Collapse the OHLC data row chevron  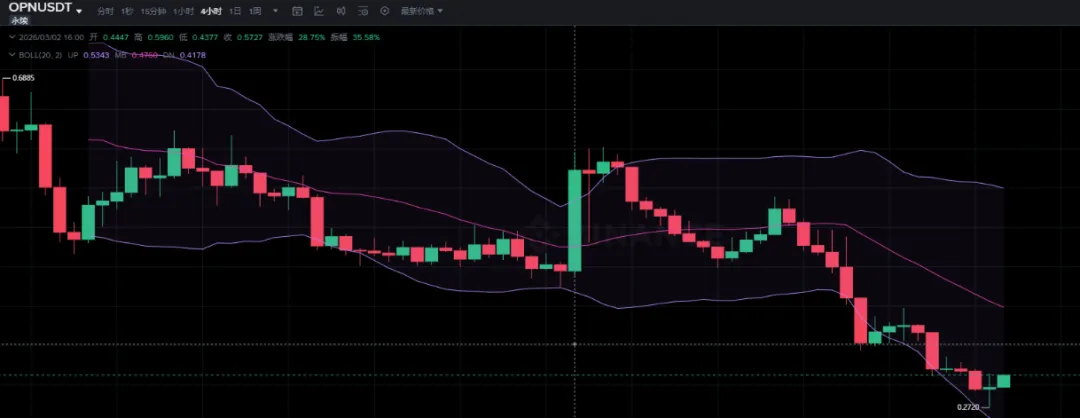pyautogui.click(x=12, y=37)
